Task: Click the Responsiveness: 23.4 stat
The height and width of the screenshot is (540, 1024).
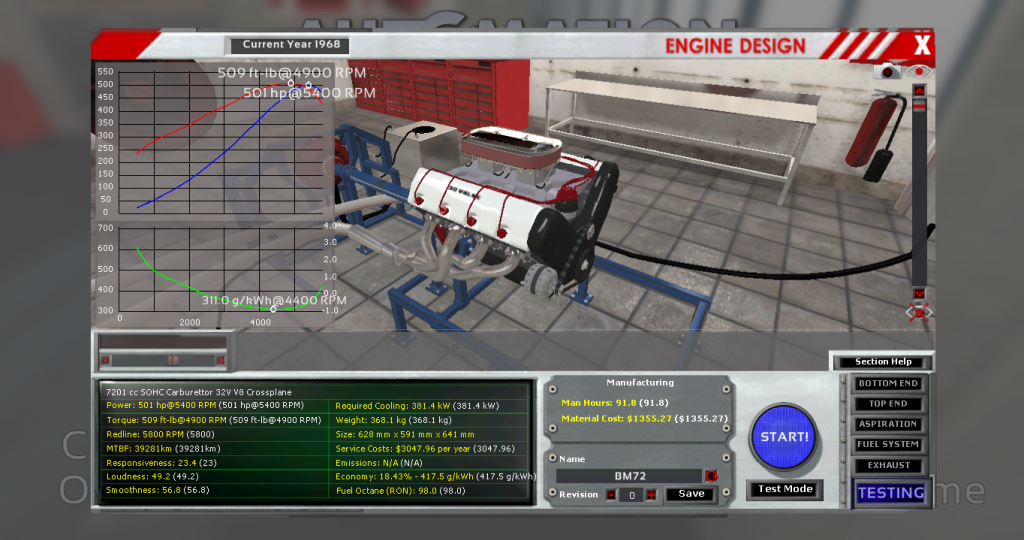Action: click(x=161, y=463)
